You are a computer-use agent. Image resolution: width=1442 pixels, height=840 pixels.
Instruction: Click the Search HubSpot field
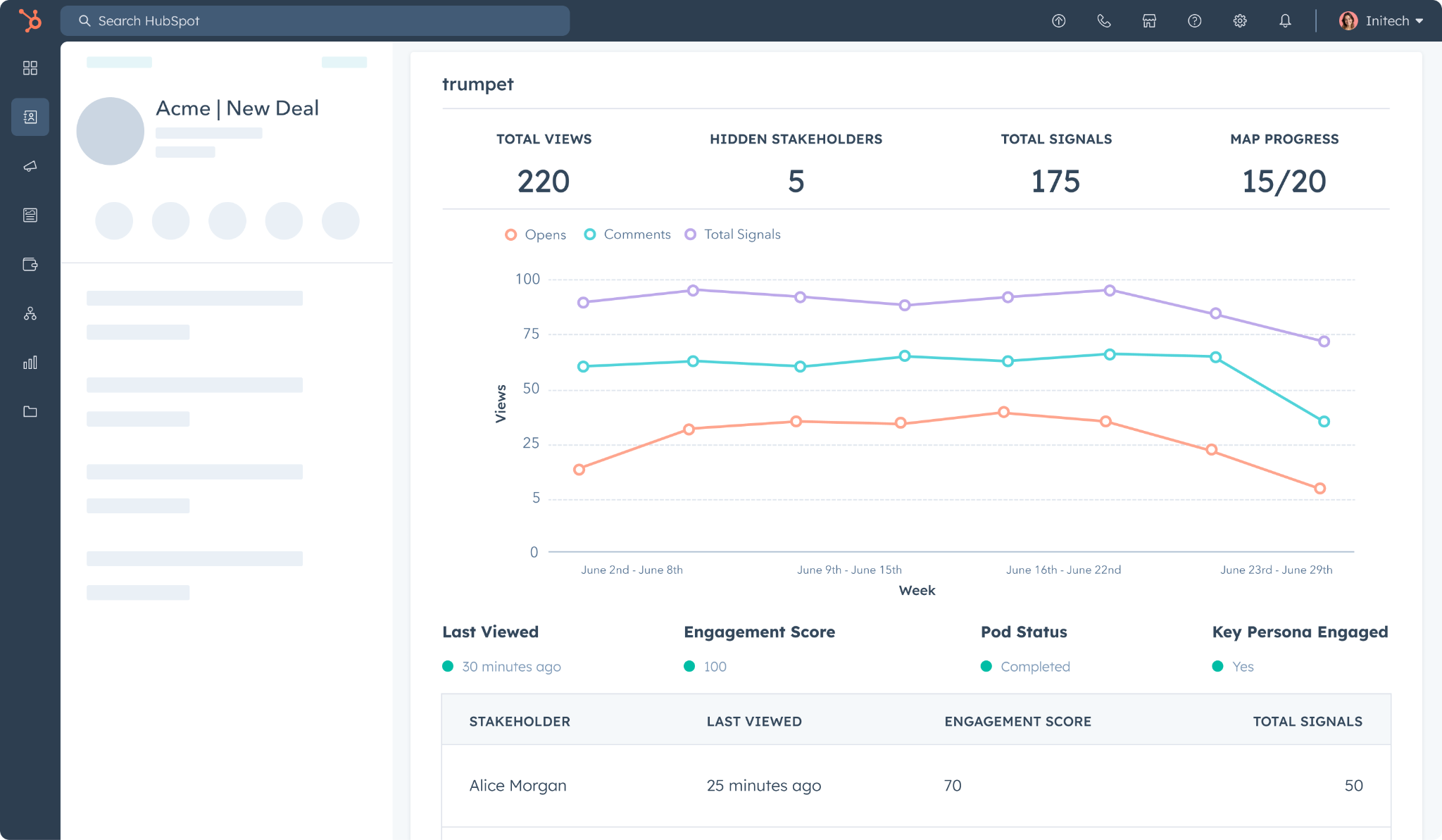click(315, 21)
